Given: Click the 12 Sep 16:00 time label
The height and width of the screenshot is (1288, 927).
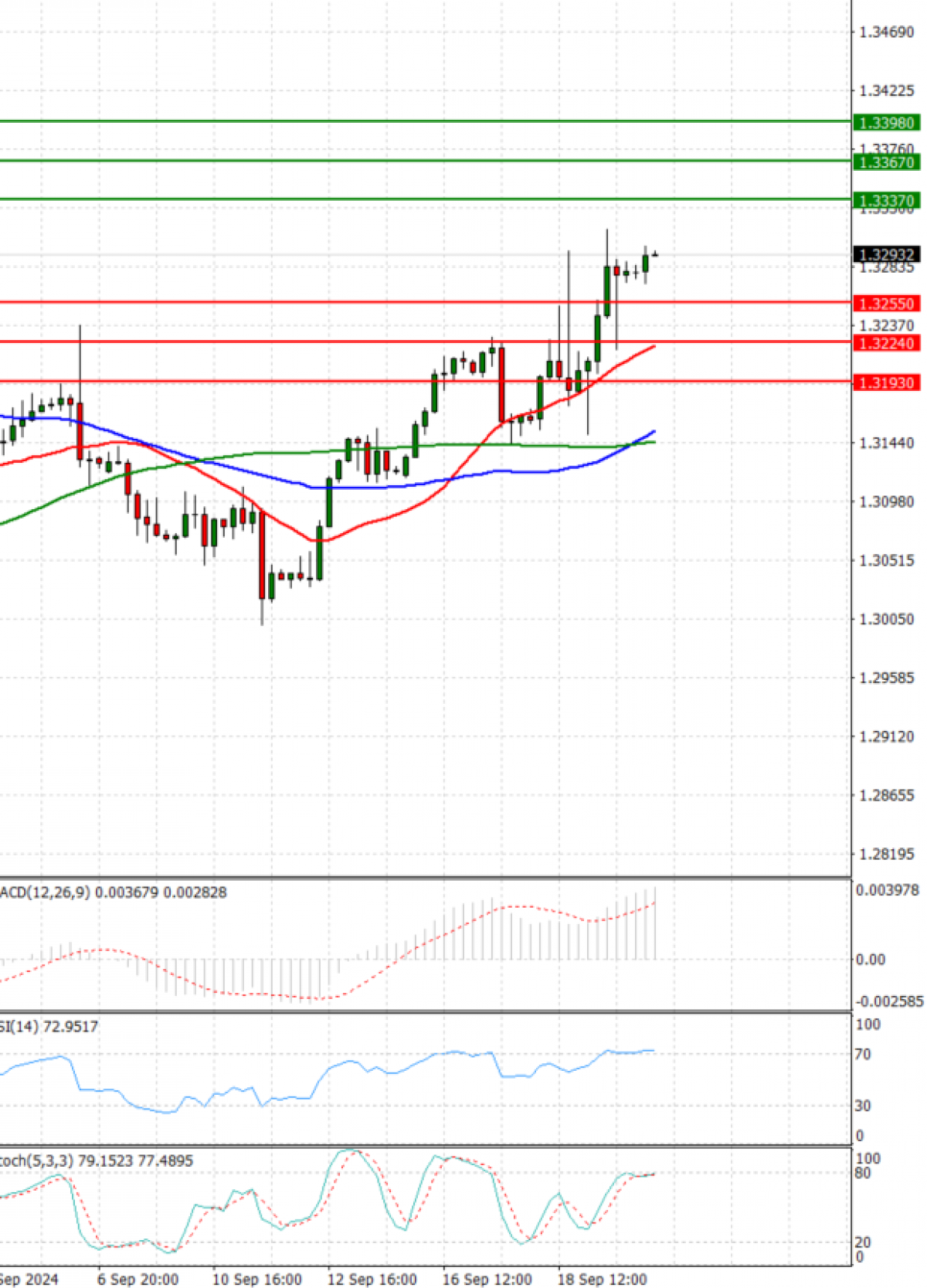Looking at the screenshot, I should coord(372,1279).
